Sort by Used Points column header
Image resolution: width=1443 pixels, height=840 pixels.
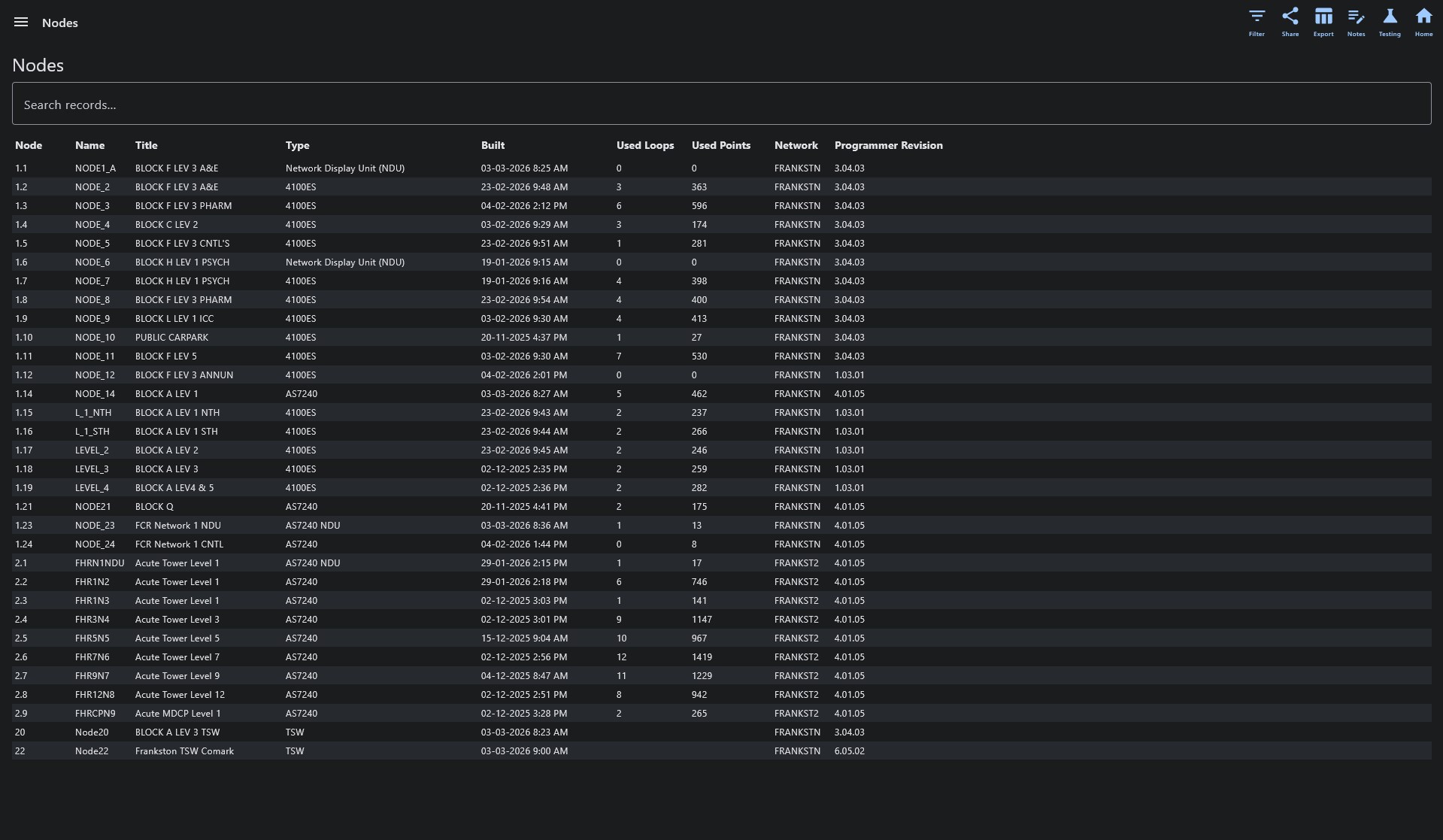[x=721, y=145]
